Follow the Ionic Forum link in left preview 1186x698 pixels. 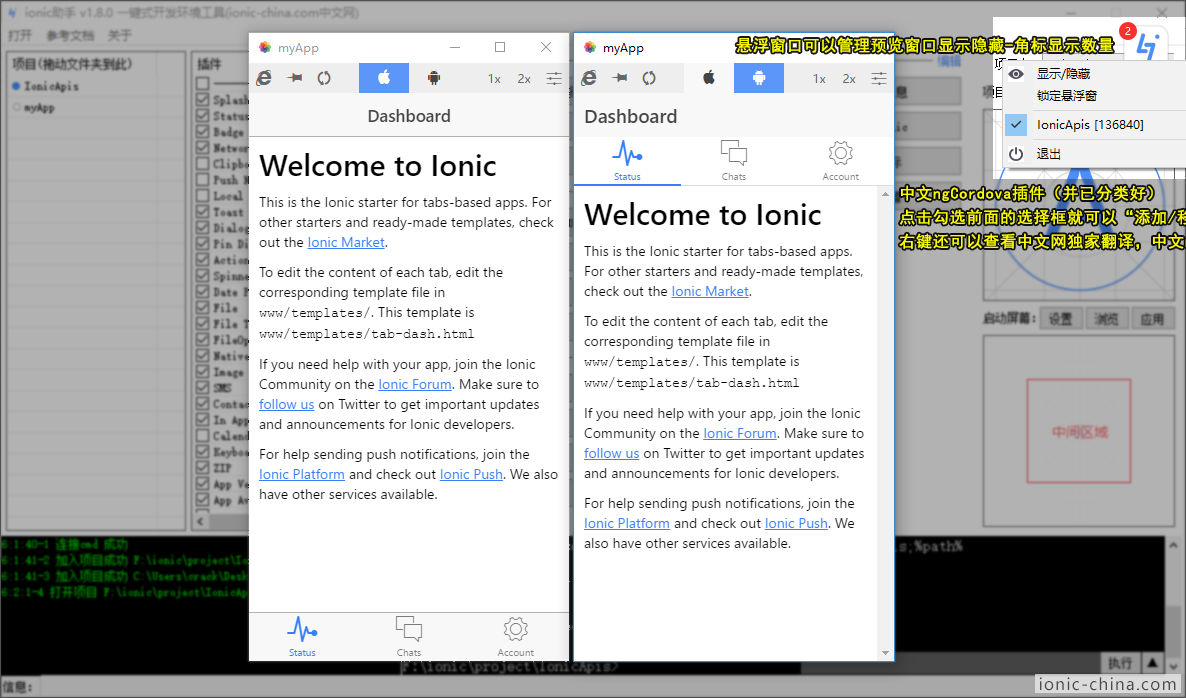point(415,384)
